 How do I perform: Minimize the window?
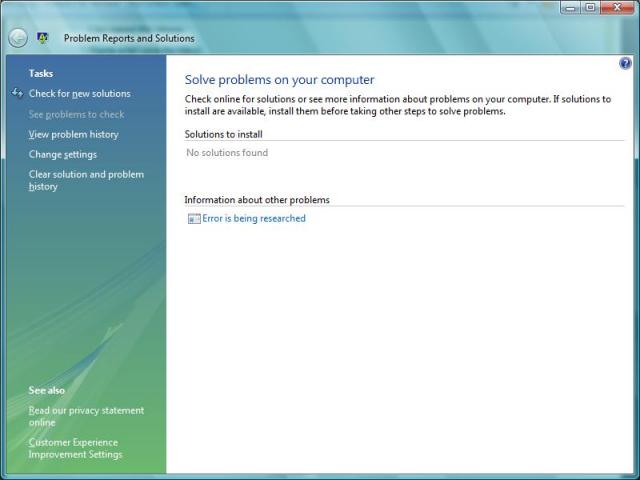tap(571, 7)
